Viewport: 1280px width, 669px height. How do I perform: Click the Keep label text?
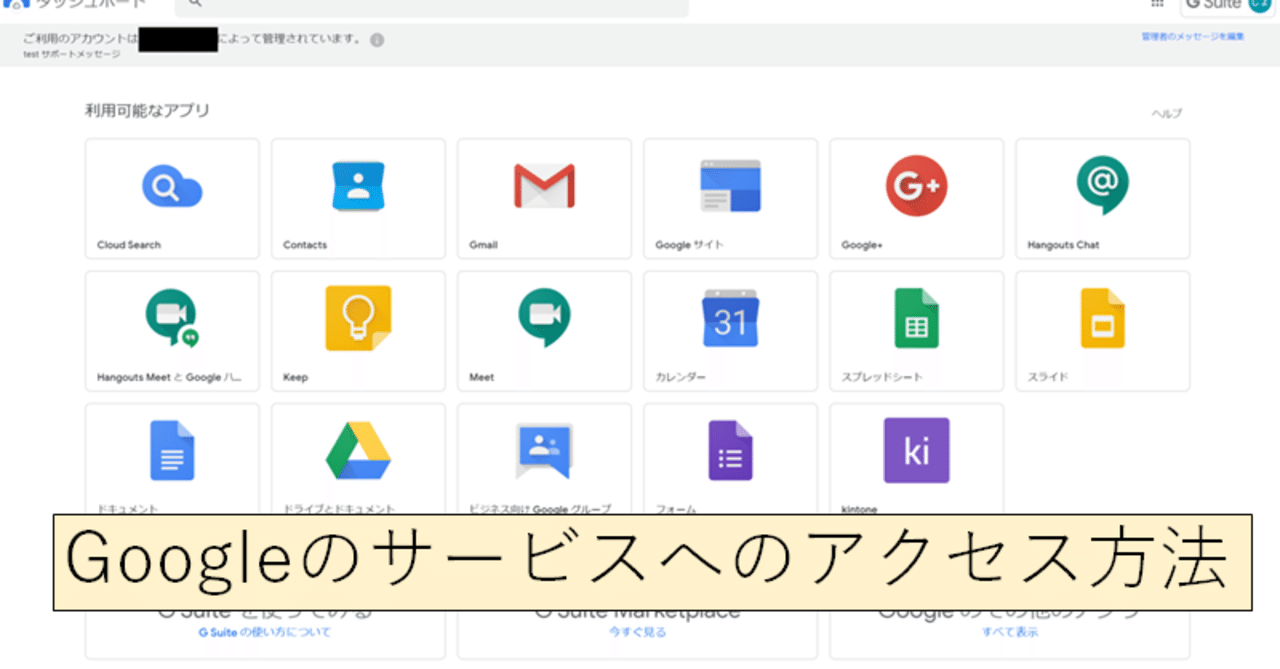click(295, 378)
